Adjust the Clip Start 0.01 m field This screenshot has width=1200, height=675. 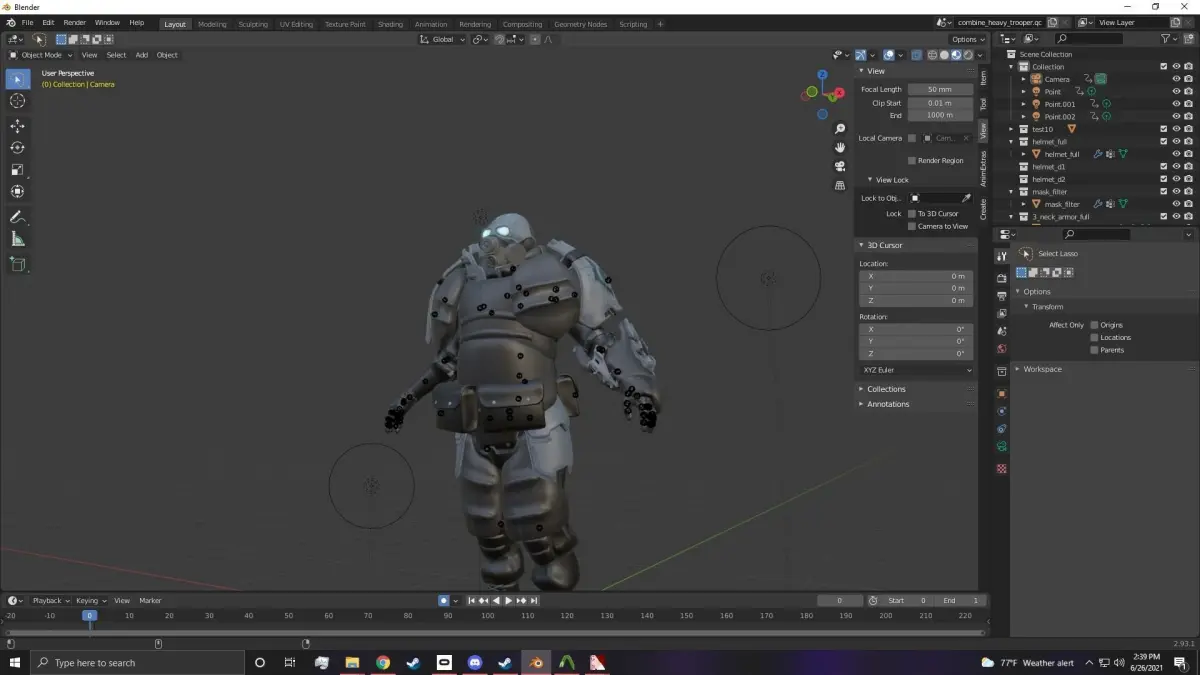click(x=940, y=103)
